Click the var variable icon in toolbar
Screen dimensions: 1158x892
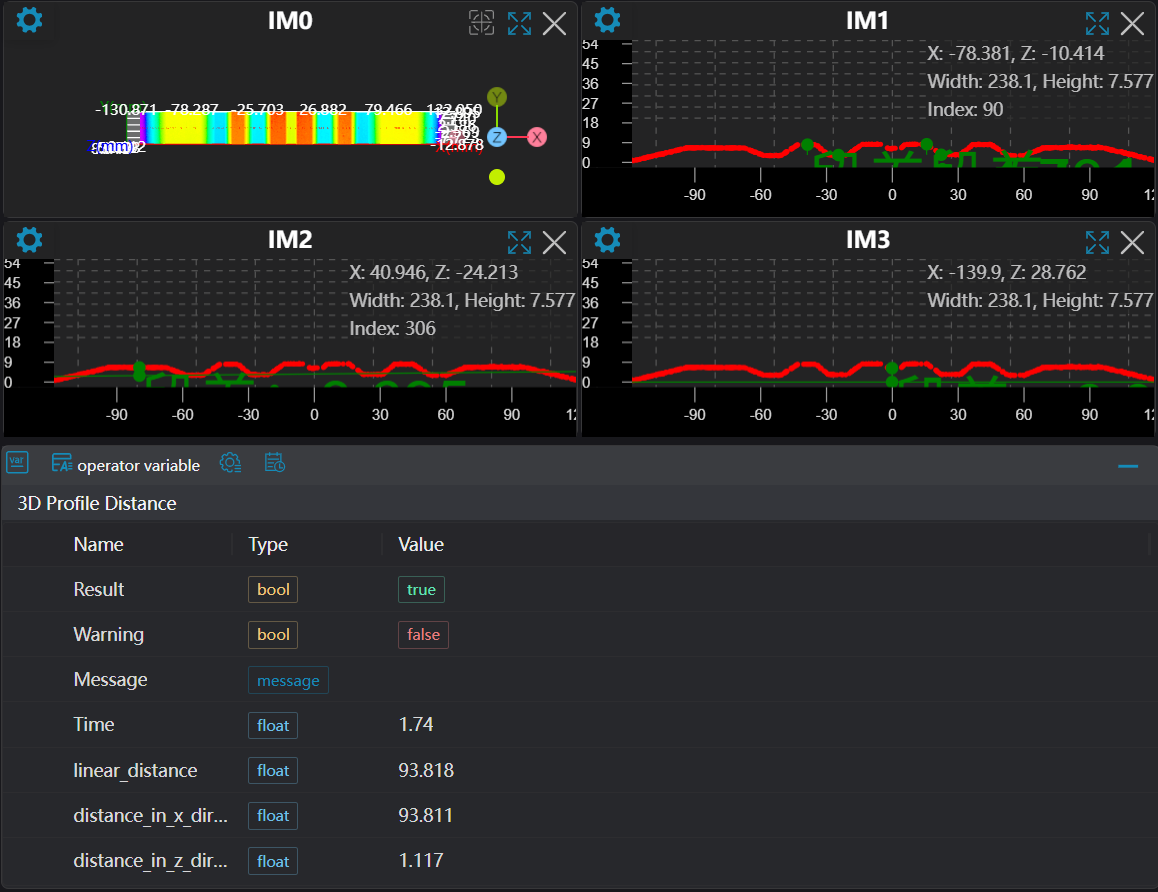point(17,462)
